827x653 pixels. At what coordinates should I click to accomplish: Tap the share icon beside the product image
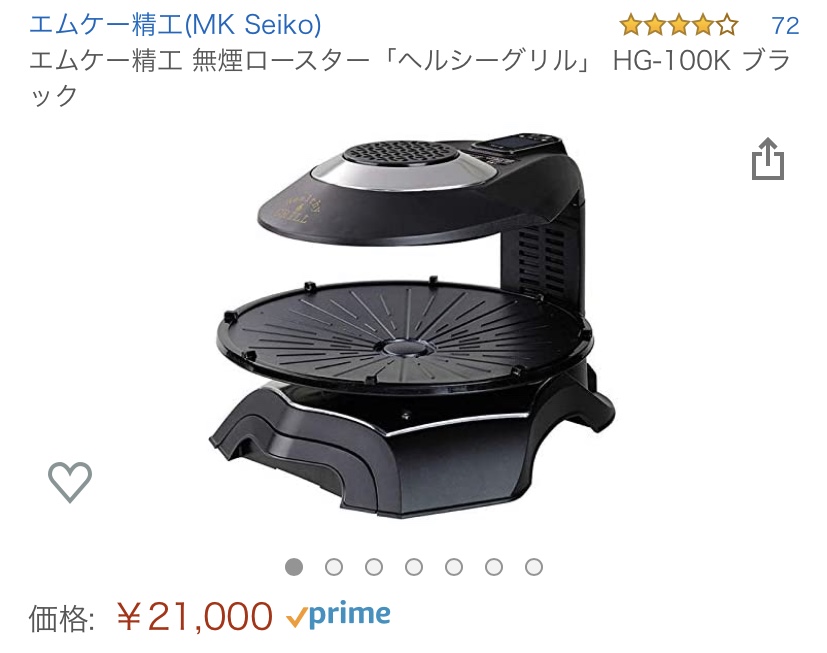point(767,159)
